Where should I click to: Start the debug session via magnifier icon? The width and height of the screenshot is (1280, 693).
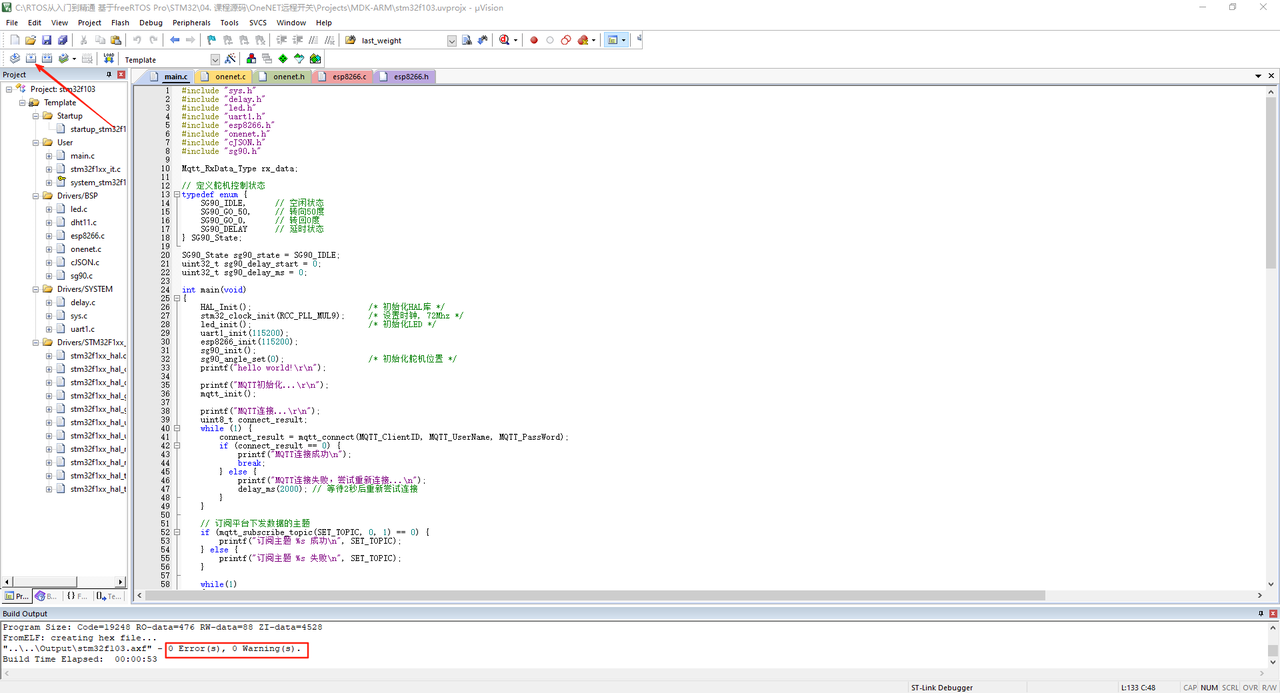pyautogui.click(x=504, y=40)
